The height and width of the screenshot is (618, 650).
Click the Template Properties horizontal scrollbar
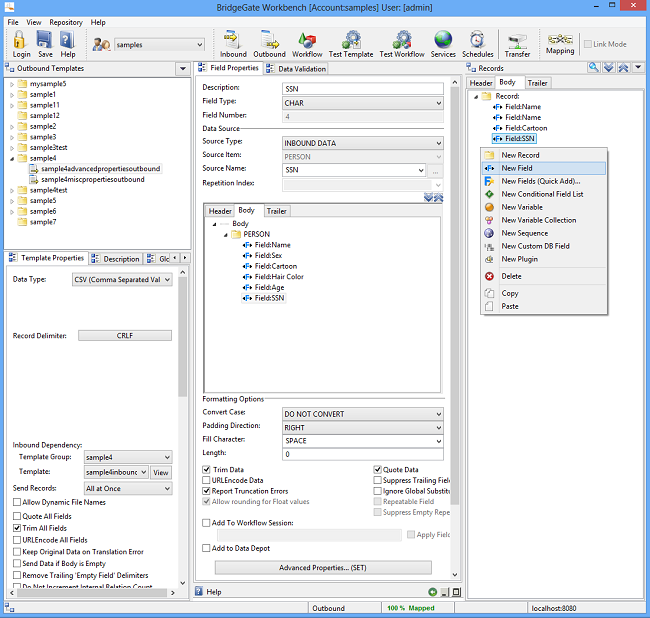(92, 593)
